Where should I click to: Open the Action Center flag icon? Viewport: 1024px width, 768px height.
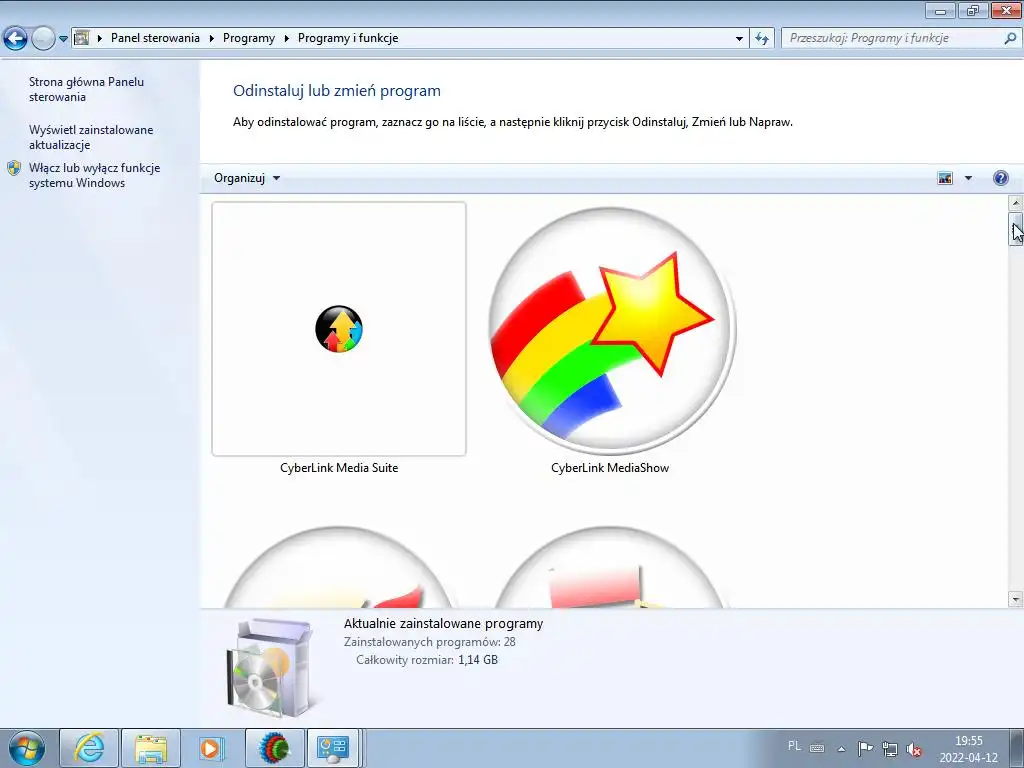point(865,748)
